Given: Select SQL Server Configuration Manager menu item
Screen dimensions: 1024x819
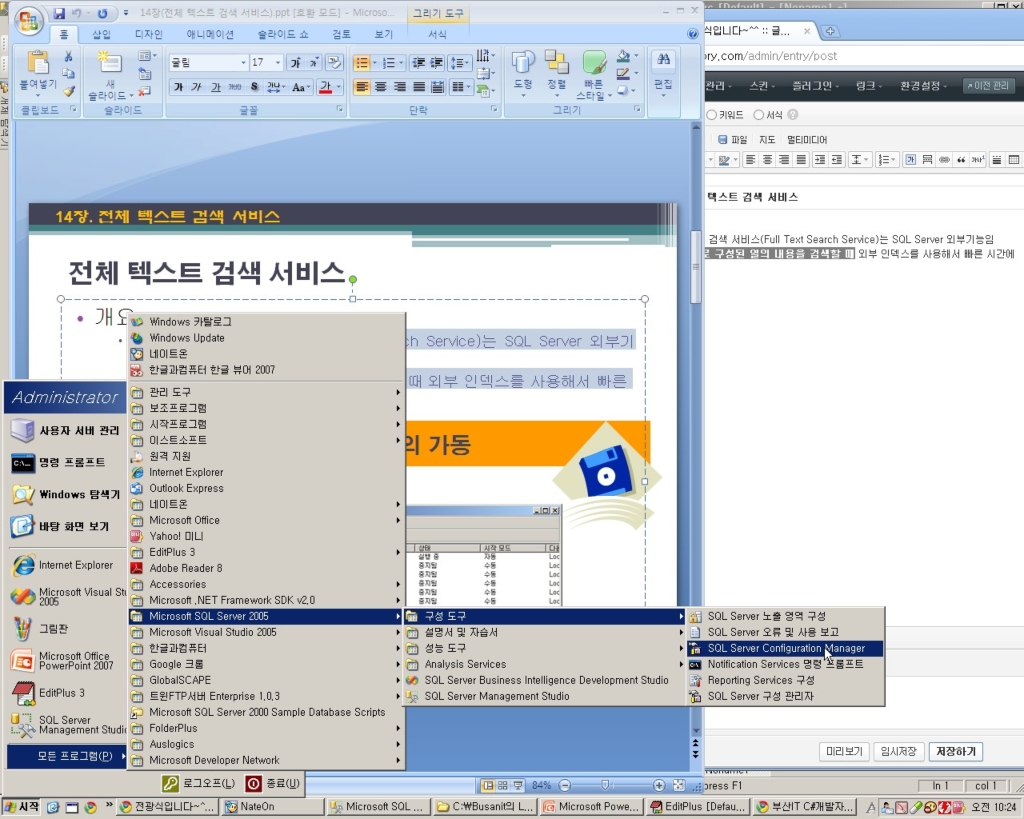Looking at the screenshot, I should click(786, 649).
